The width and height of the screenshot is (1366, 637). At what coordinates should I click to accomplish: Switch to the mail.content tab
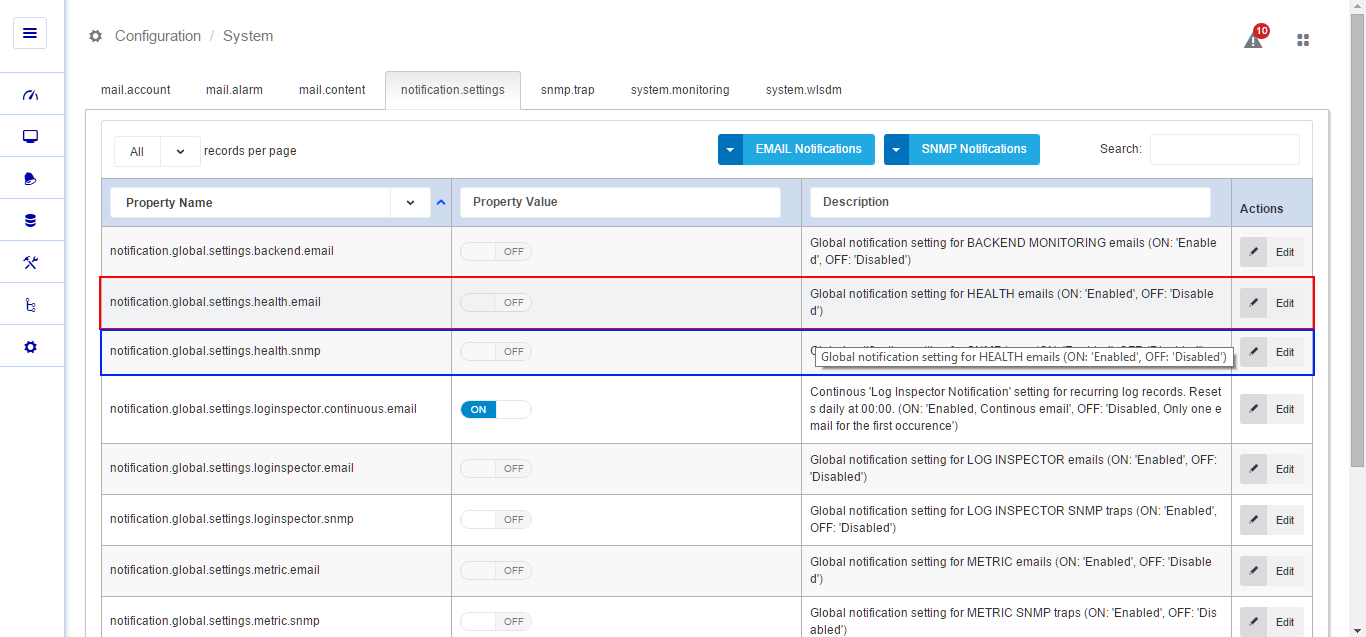pos(332,90)
